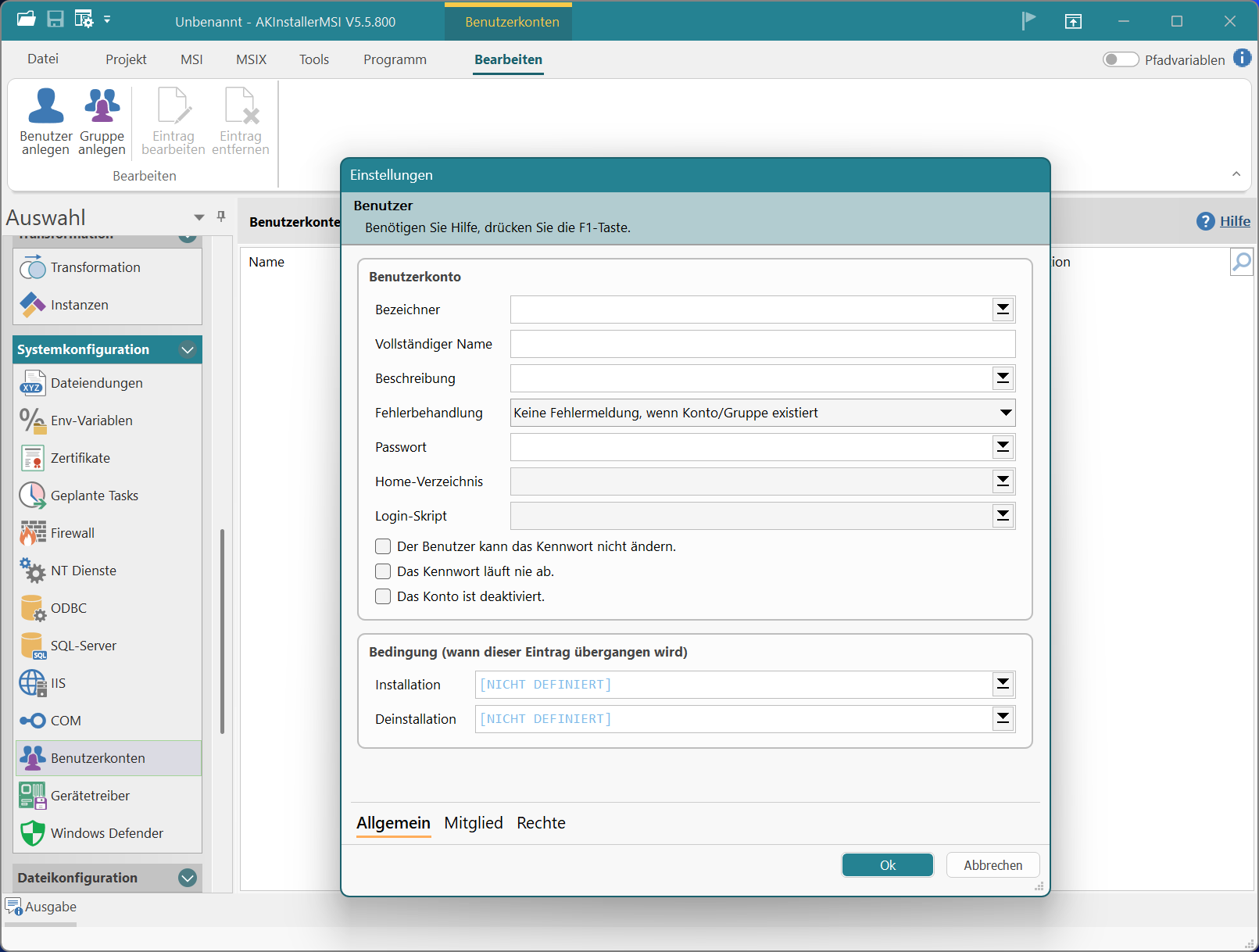Check 'Das Kennwort läuft nie ab'

pos(383,571)
